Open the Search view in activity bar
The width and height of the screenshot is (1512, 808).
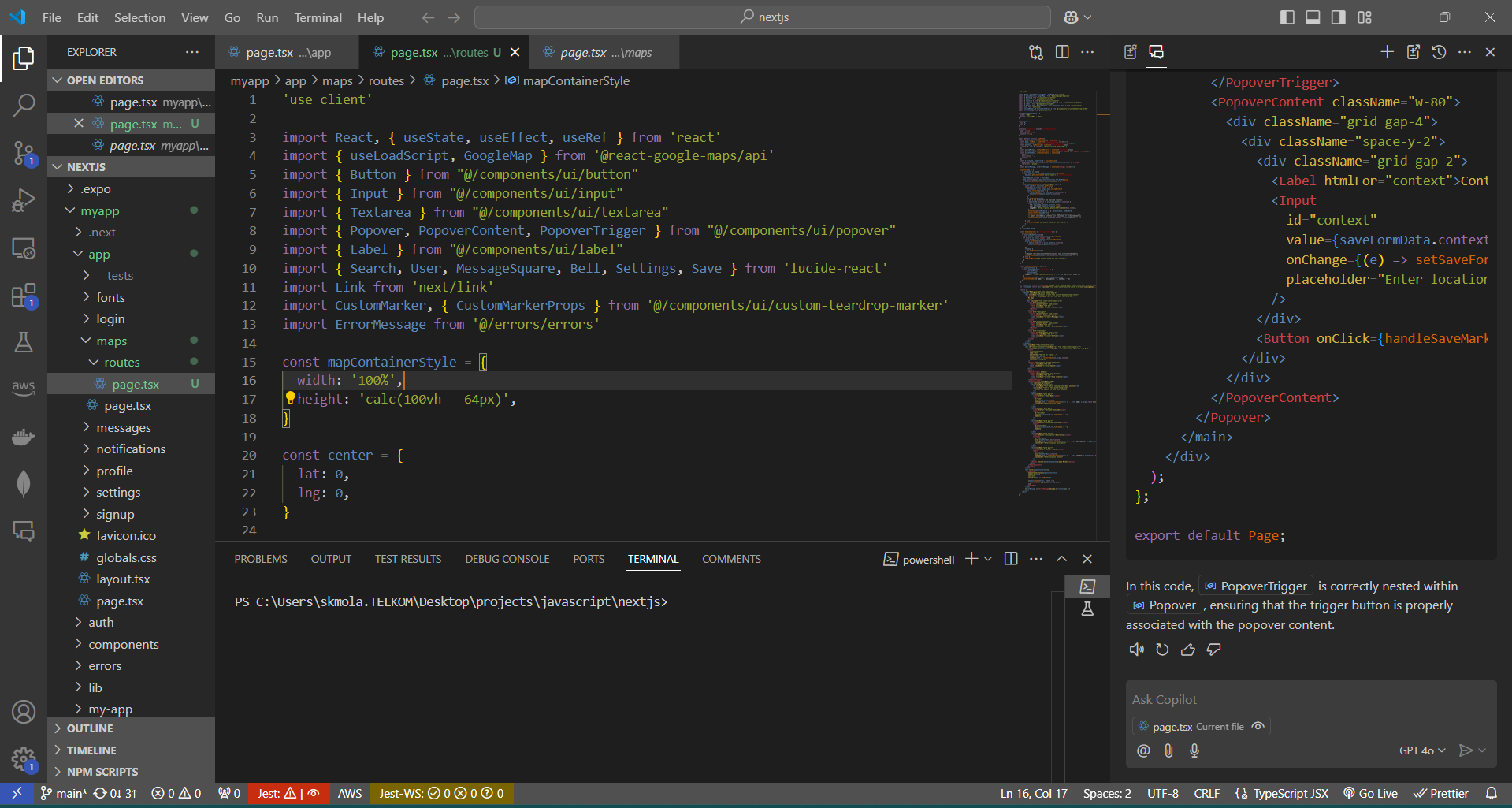coord(24,105)
